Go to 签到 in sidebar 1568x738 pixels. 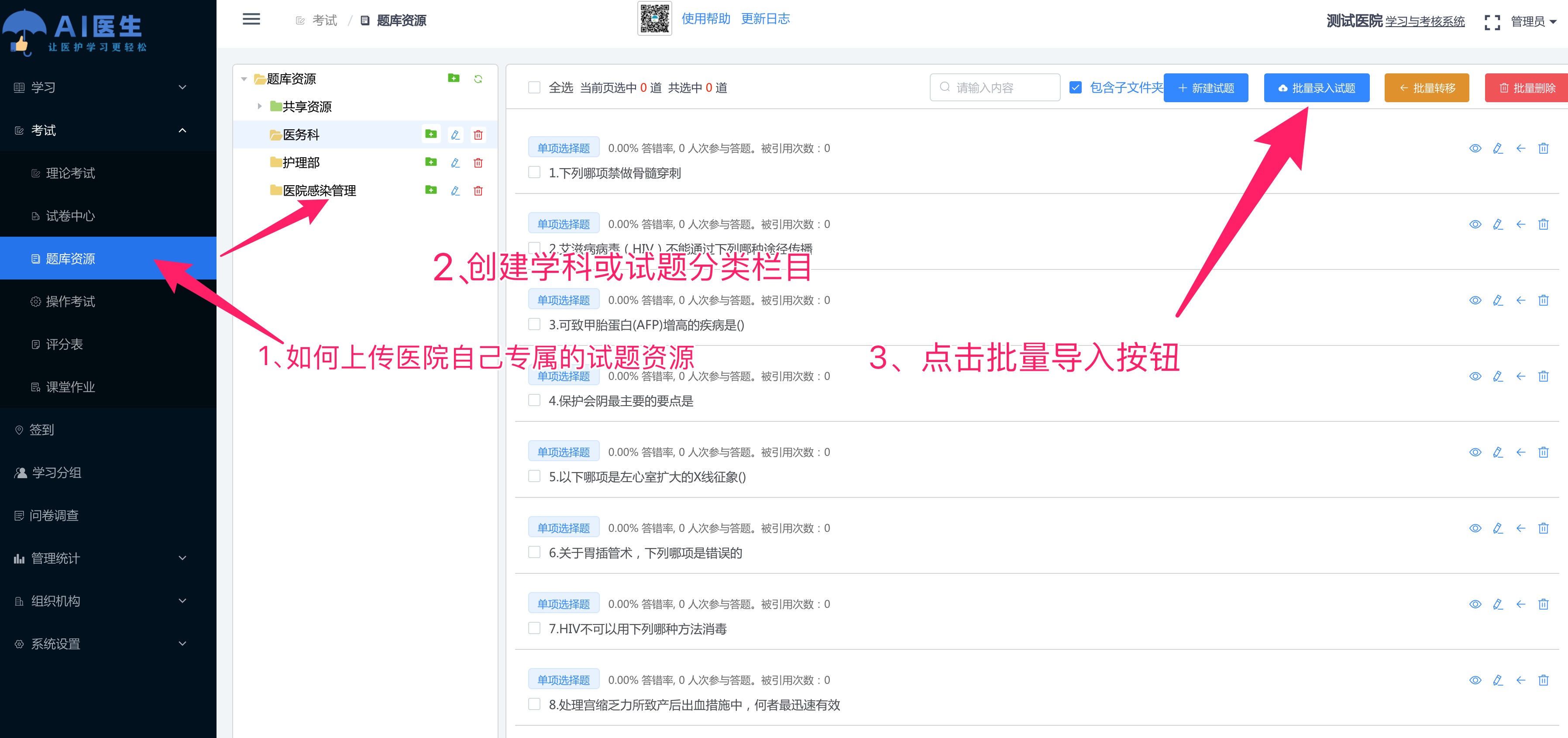point(108,429)
